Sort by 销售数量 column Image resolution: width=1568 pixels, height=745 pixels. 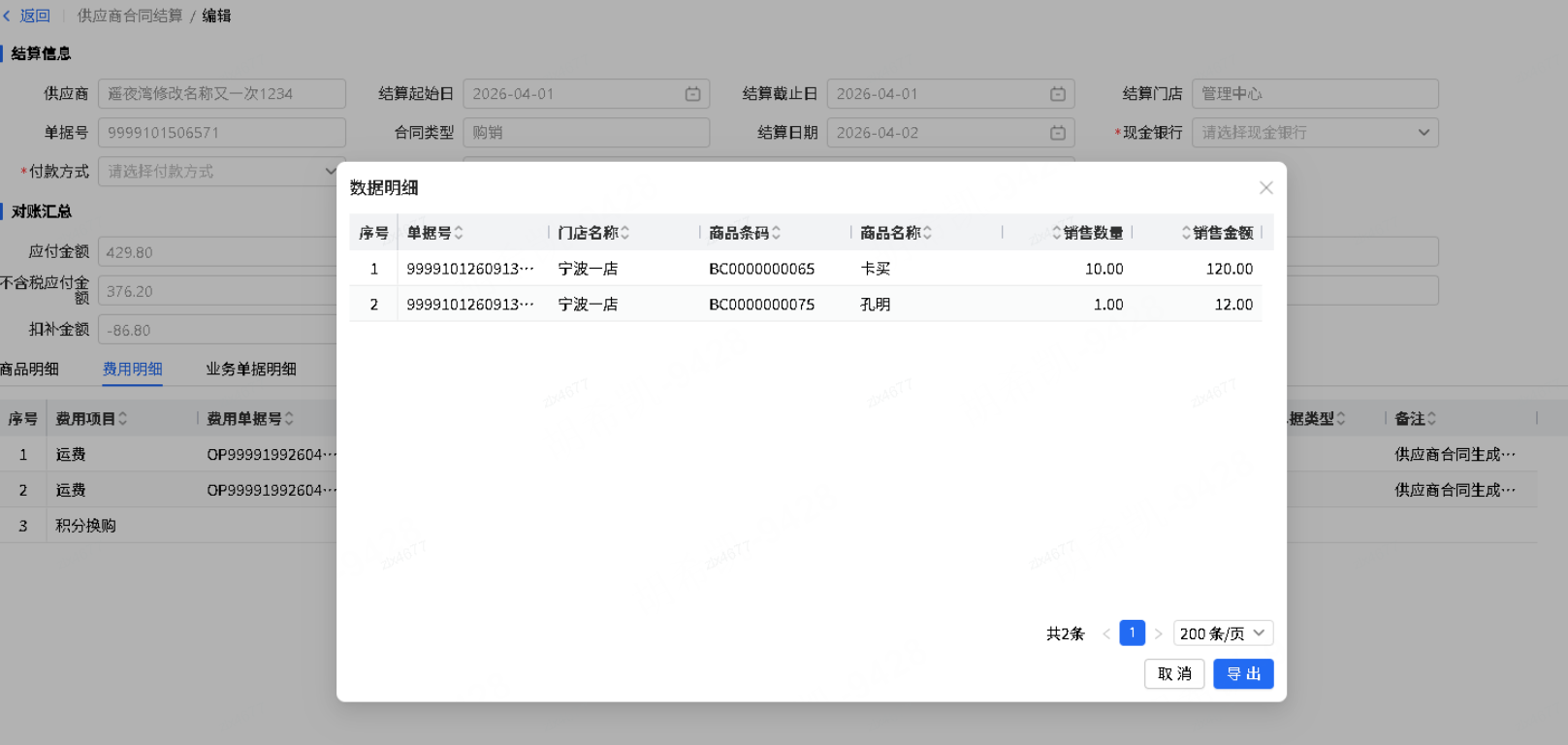point(1057,233)
